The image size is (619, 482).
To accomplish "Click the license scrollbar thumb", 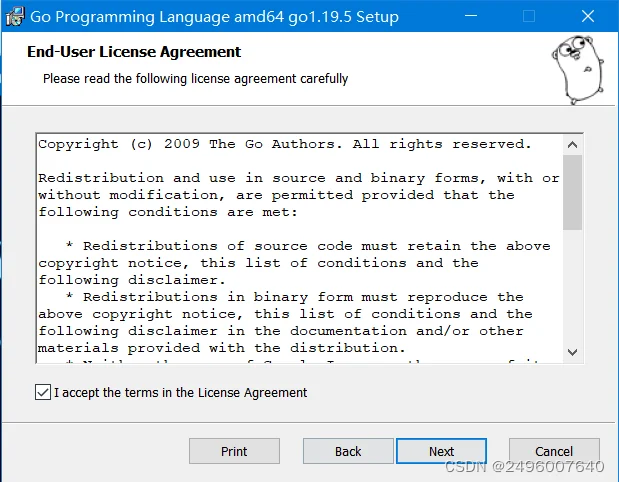I will click(x=572, y=192).
